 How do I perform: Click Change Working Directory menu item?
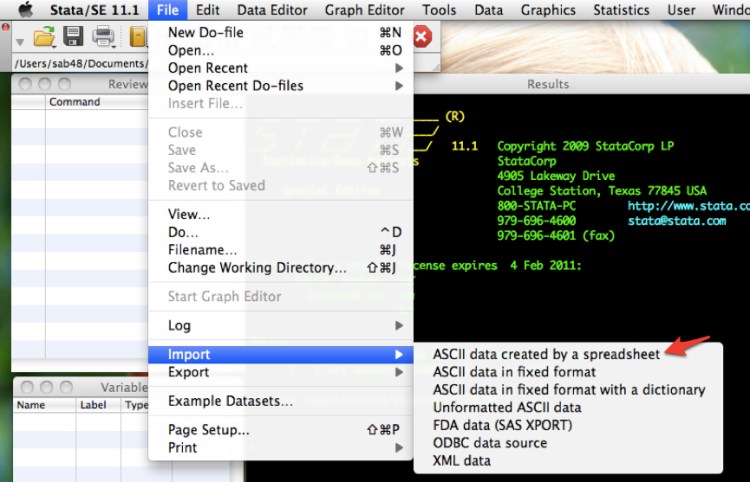tap(257, 268)
